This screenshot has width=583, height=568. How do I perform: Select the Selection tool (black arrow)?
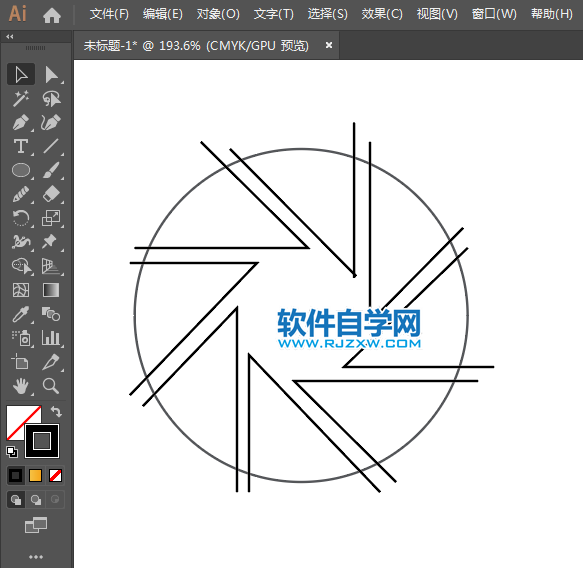pos(21,74)
